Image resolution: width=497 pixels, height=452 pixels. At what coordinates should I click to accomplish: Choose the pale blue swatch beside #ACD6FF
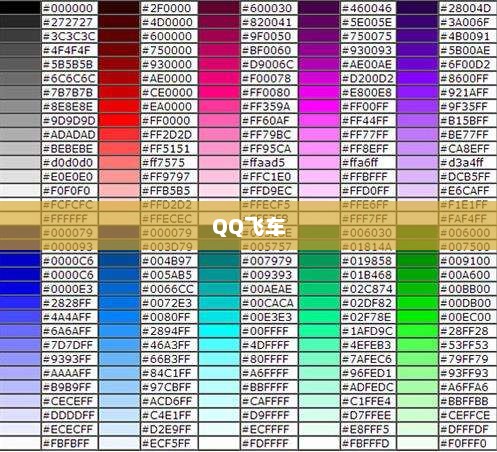(119, 401)
